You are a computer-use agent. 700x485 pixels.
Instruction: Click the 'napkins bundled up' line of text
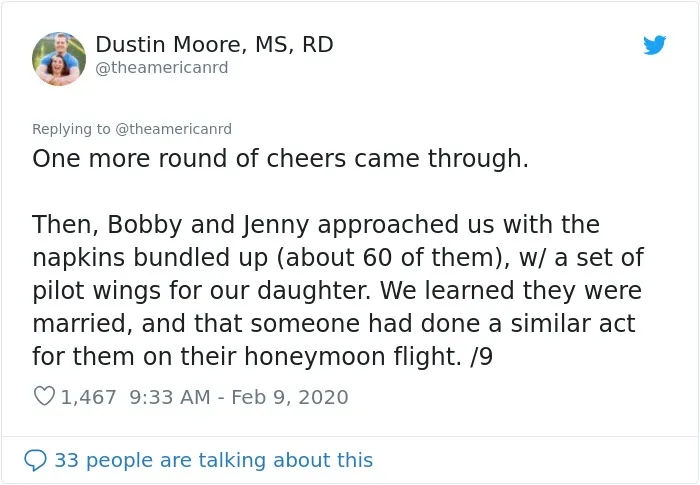point(338,258)
